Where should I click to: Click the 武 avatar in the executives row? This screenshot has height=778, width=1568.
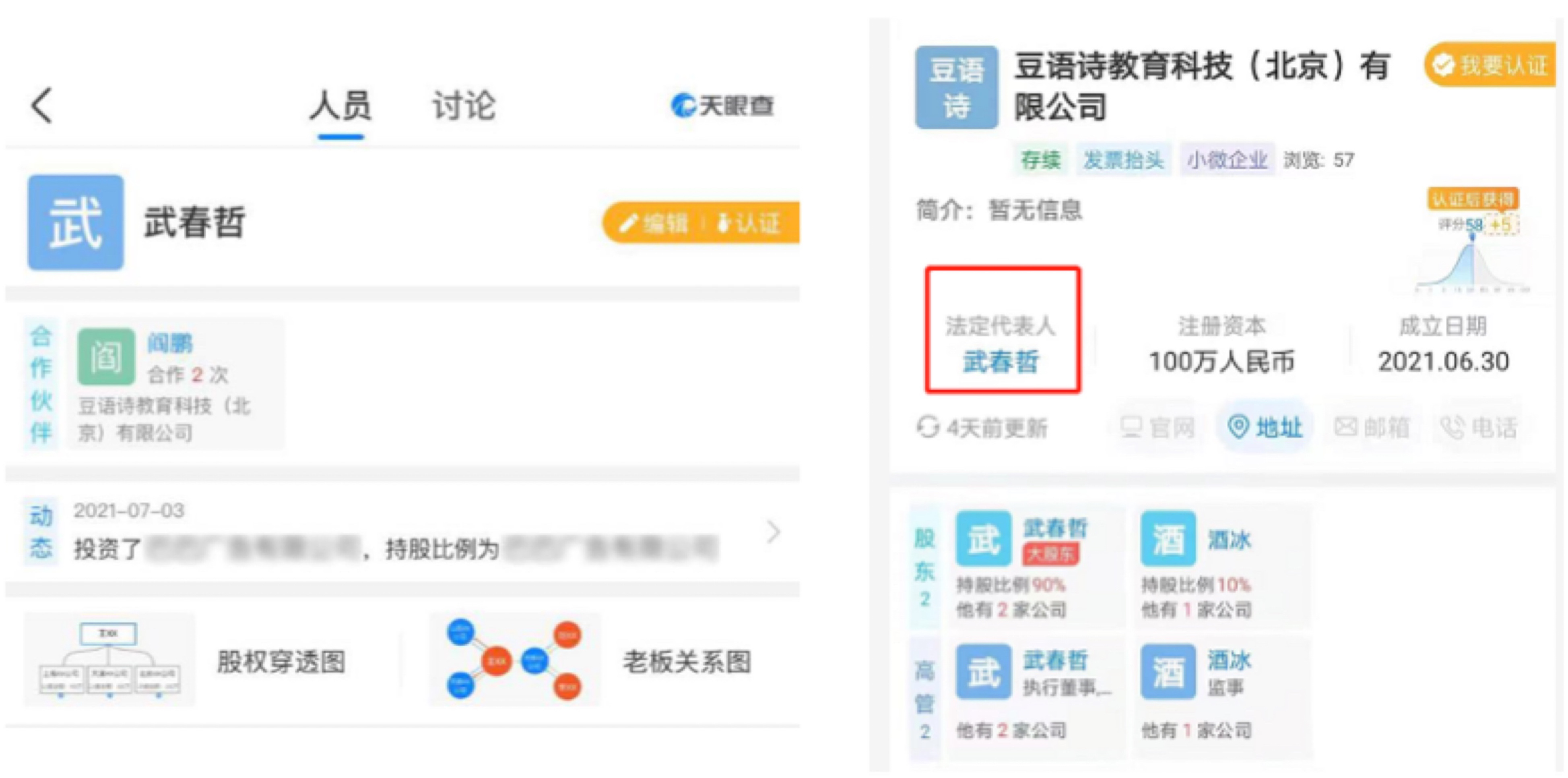983,671
